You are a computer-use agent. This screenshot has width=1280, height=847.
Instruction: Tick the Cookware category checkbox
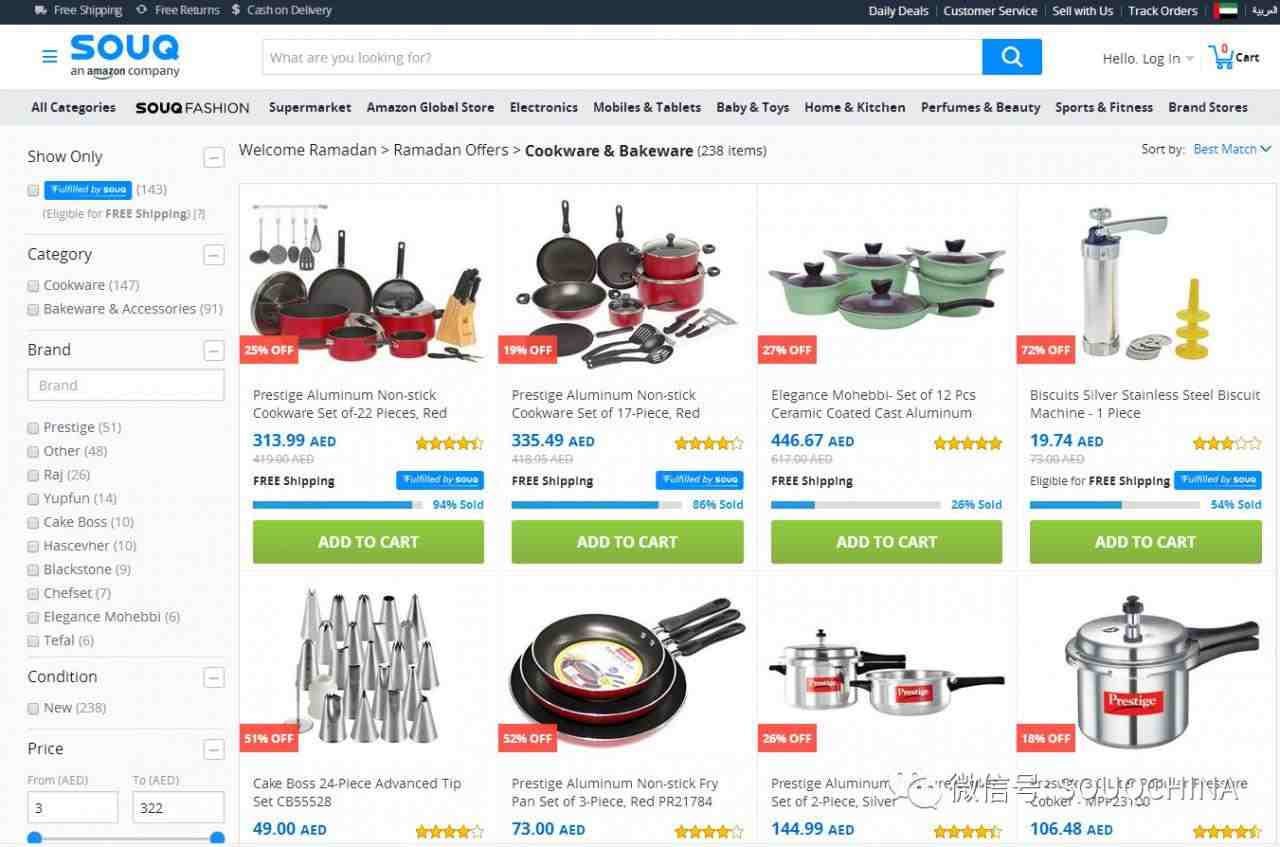pos(33,286)
